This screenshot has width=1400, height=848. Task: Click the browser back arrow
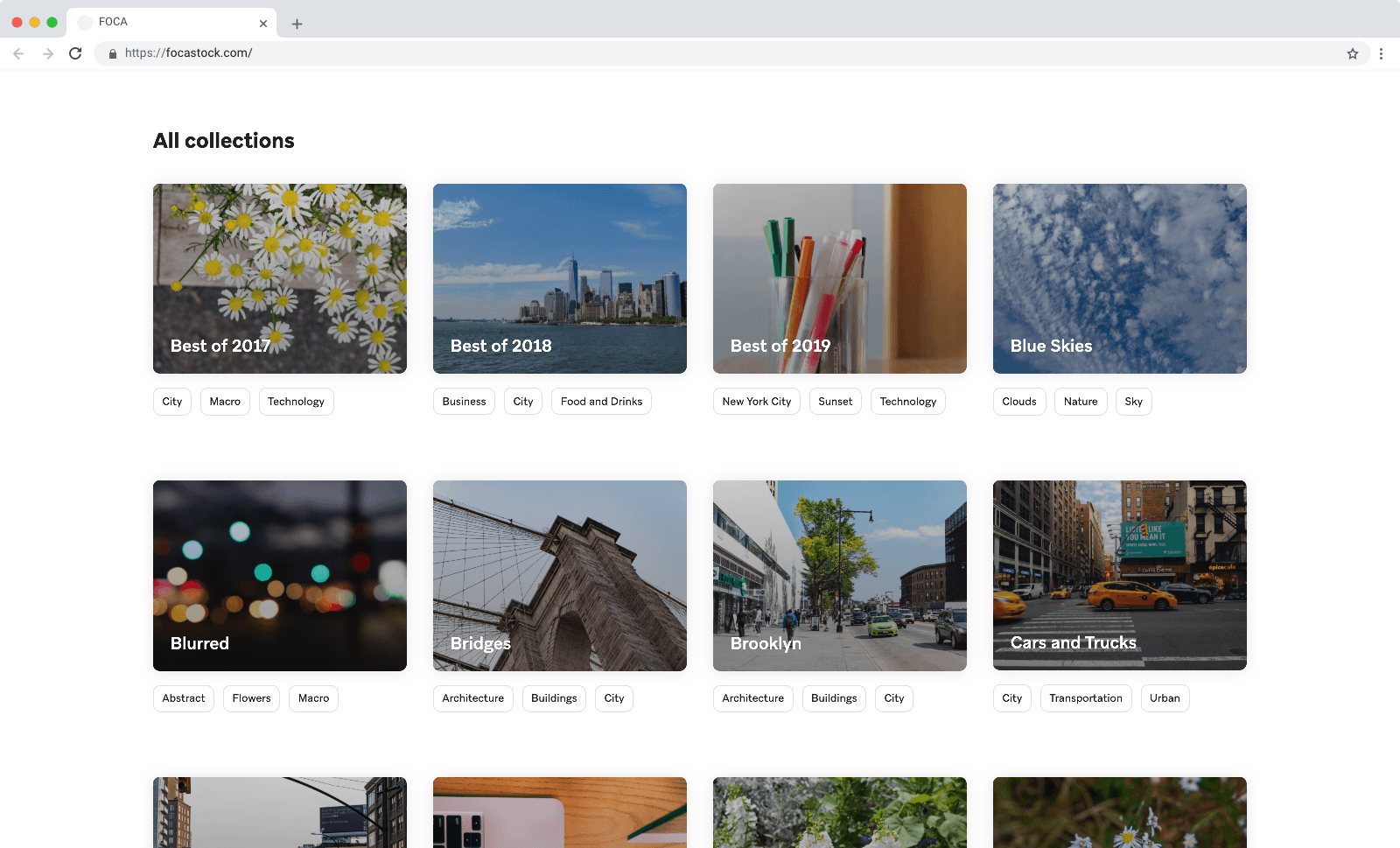pos(18,53)
